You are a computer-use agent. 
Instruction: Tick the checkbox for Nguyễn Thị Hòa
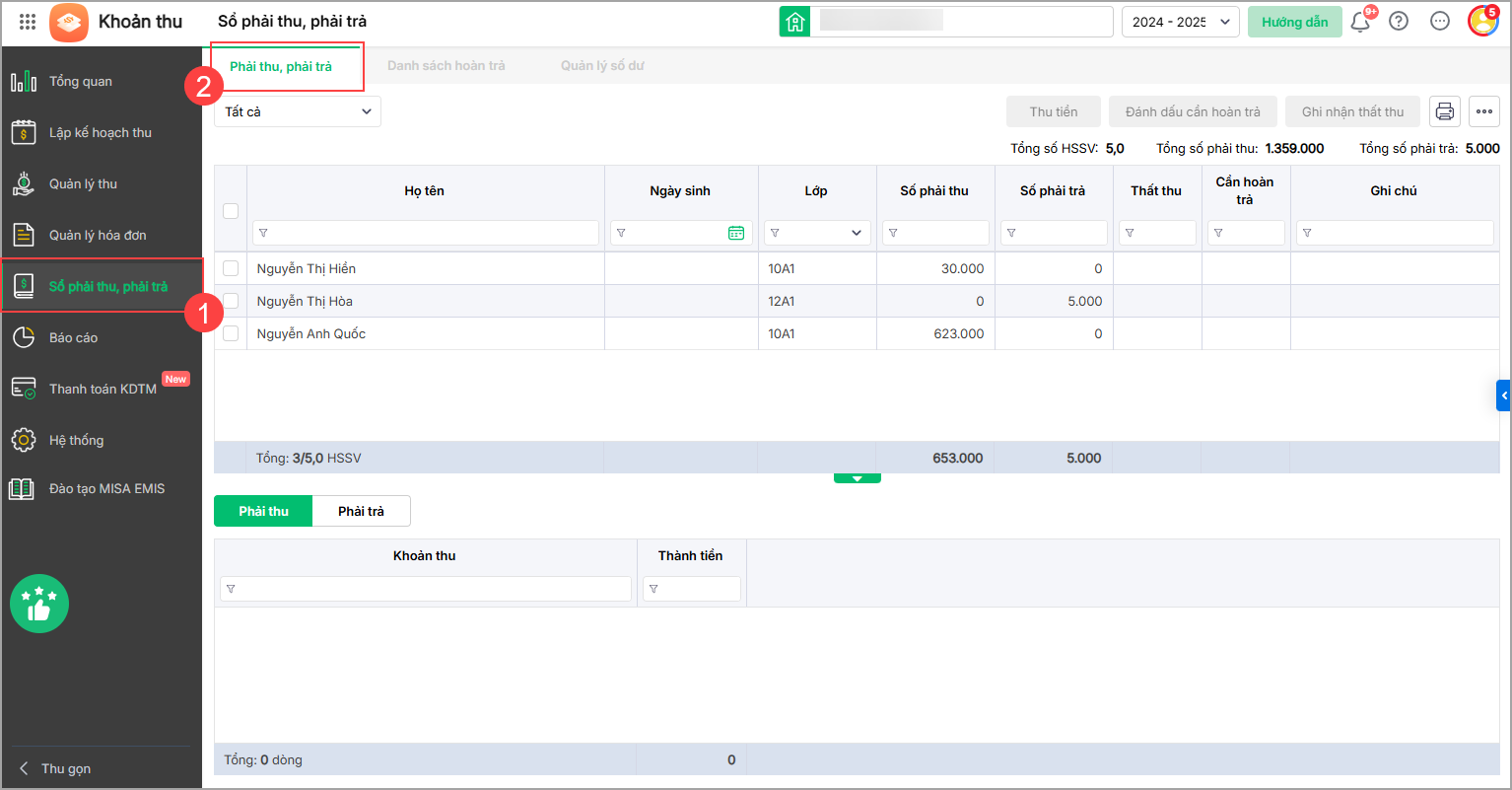tap(231, 301)
